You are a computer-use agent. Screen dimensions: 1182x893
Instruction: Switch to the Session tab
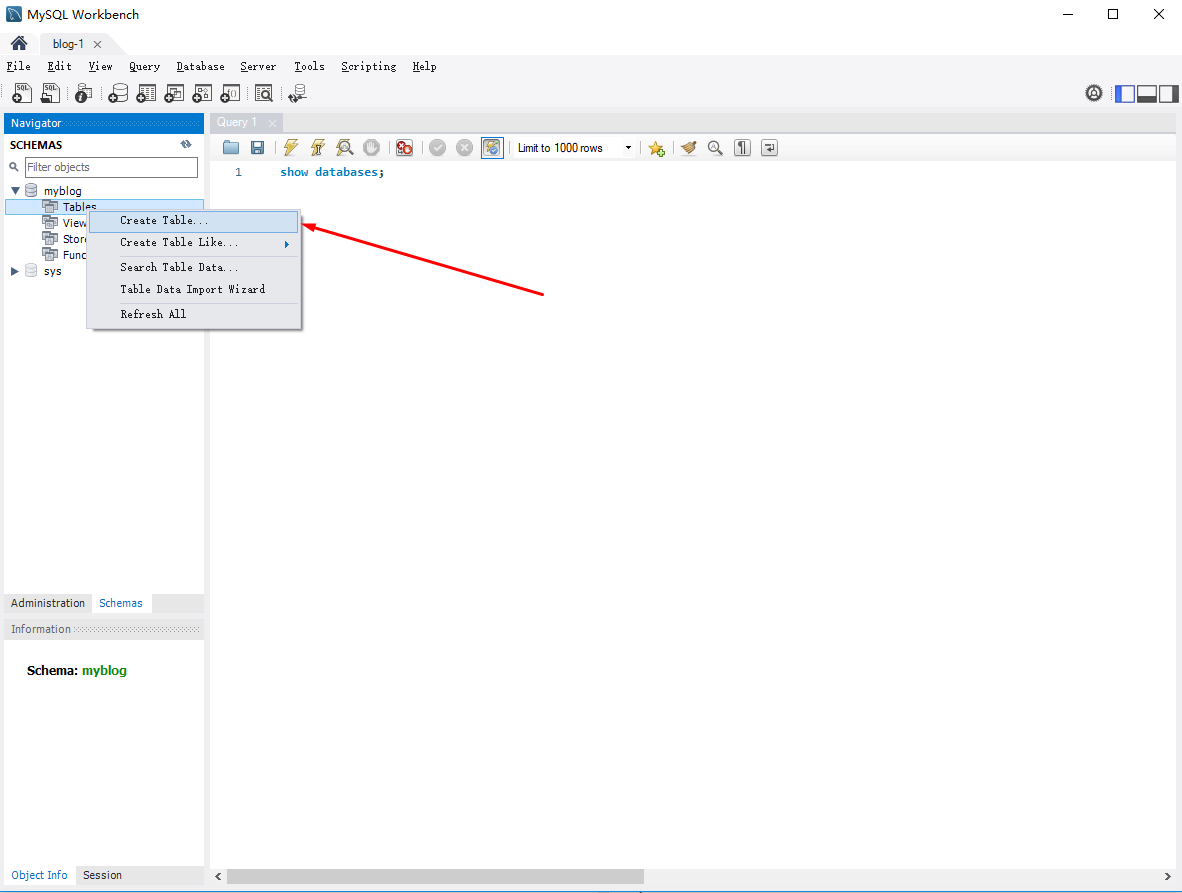(103, 875)
